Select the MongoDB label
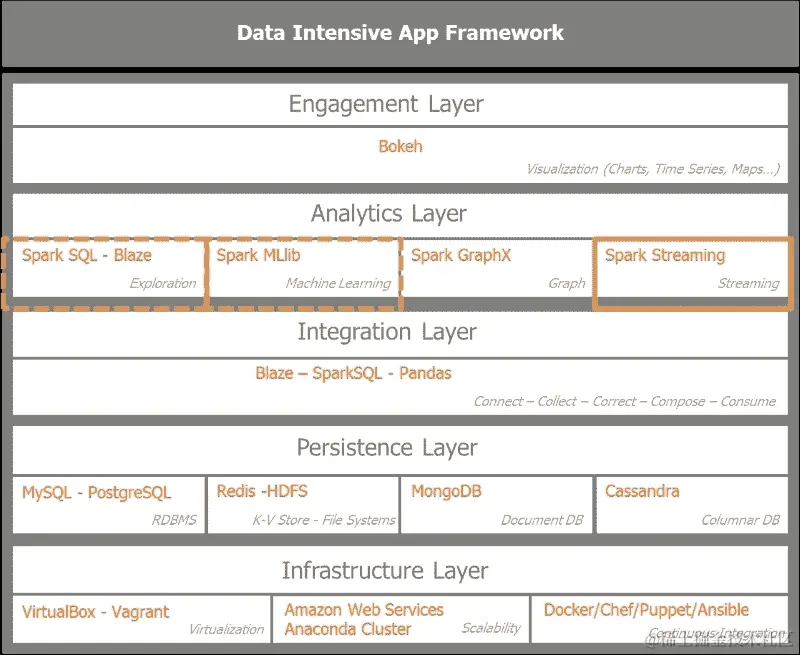Screen dimensions: 800x655 coord(446,491)
